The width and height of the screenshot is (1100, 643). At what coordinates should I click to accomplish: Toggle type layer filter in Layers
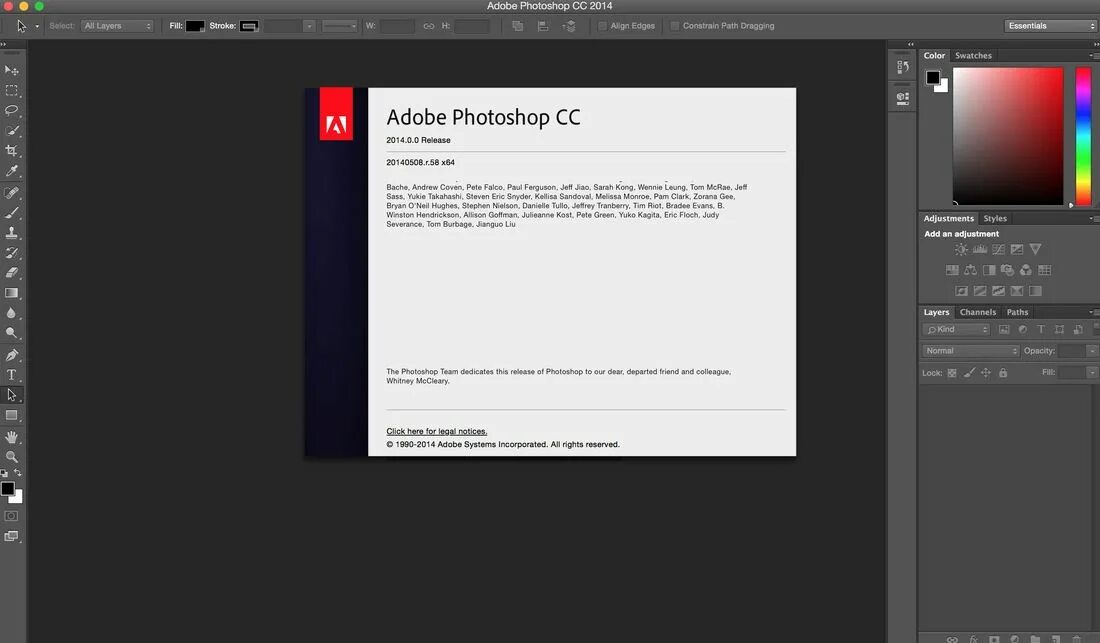tap(1041, 330)
